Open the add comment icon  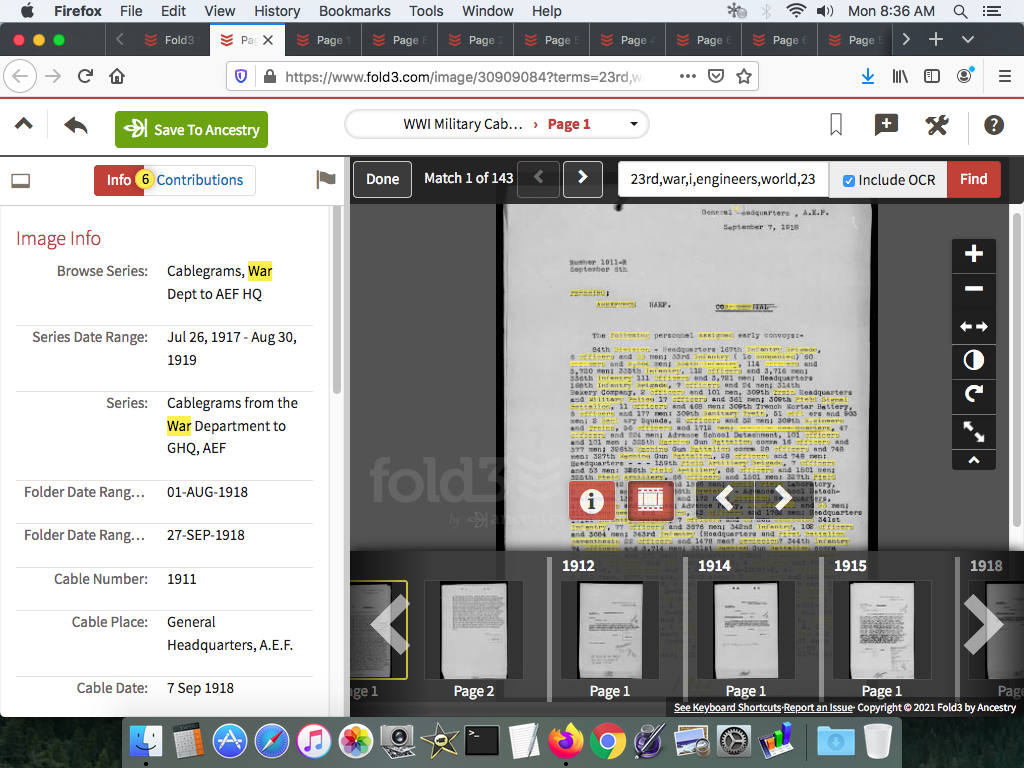click(886, 125)
